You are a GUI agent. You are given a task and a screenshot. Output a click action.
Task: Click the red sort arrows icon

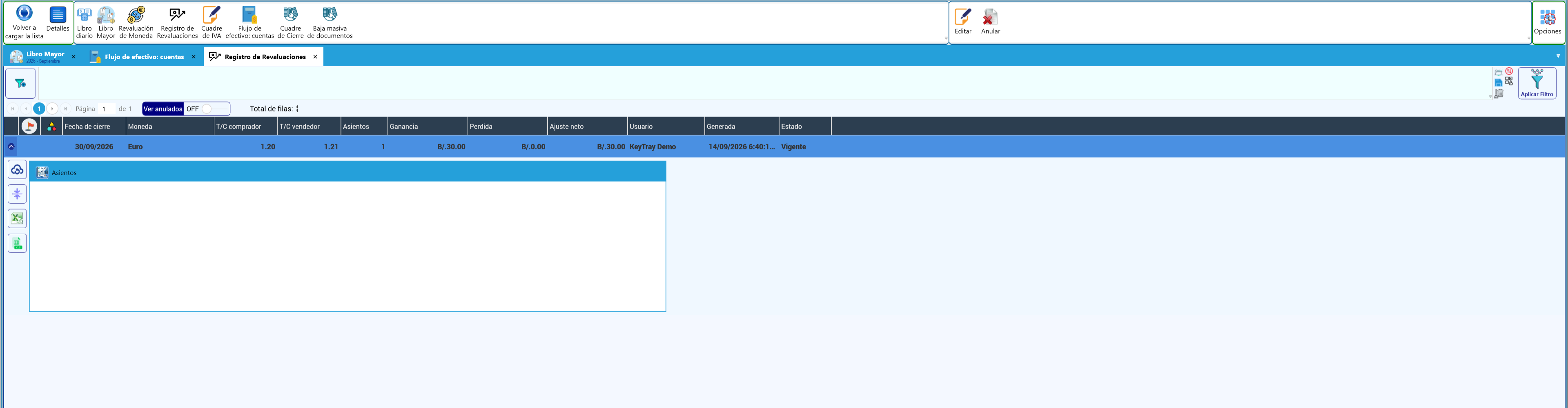pyautogui.click(x=1509, y=71)
